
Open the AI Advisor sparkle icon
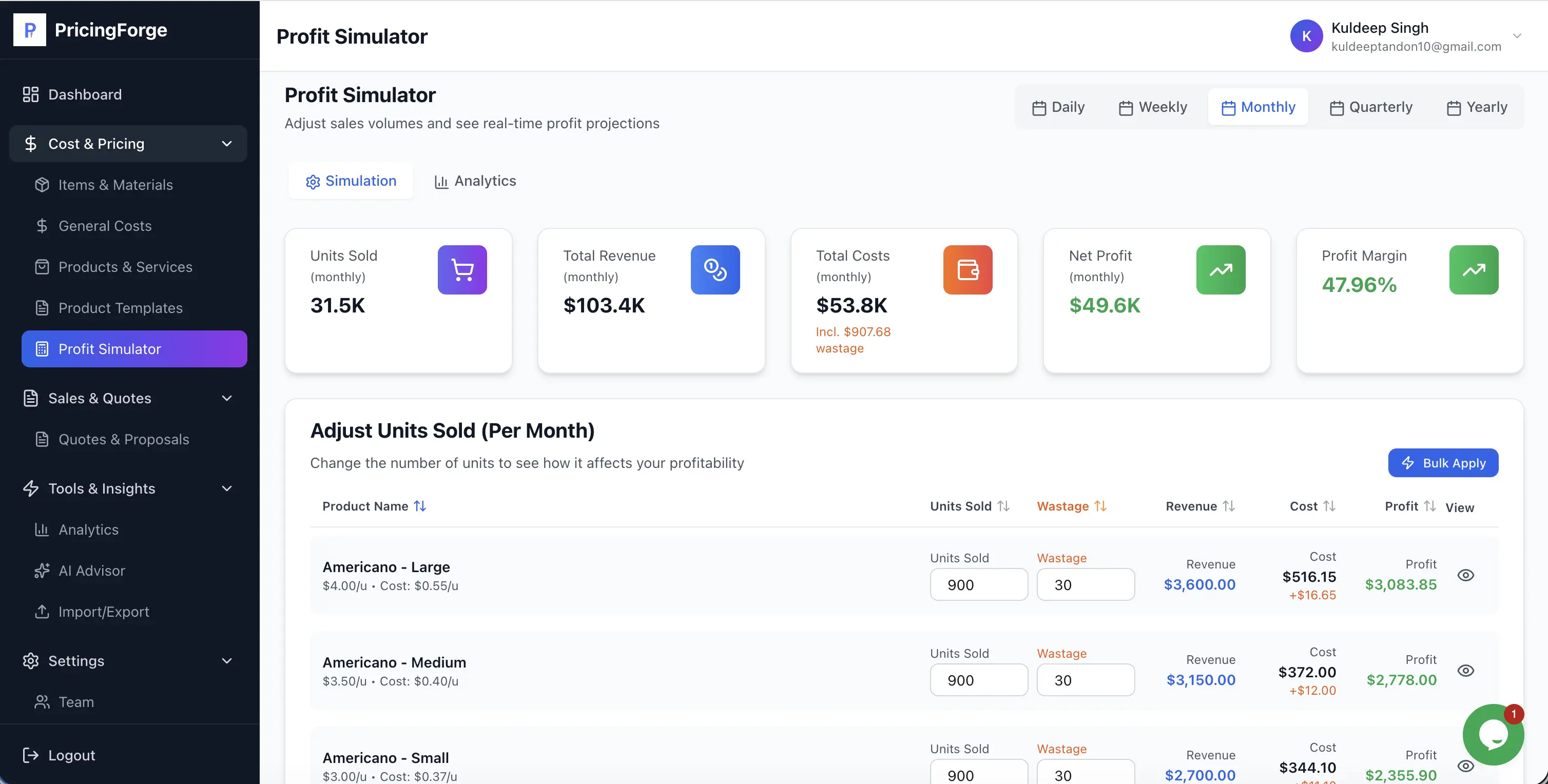pyautogui.click(x=42, y=570)
